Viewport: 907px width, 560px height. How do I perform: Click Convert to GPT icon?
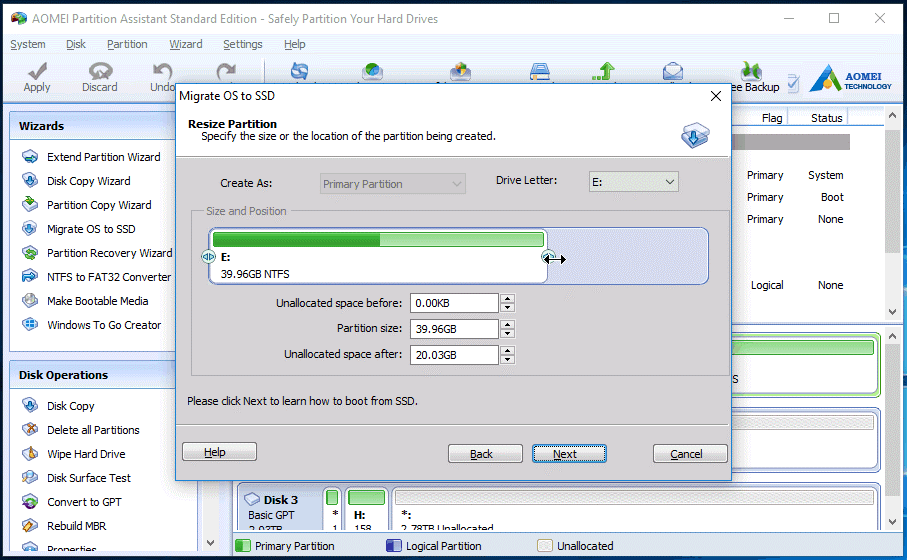30,502
